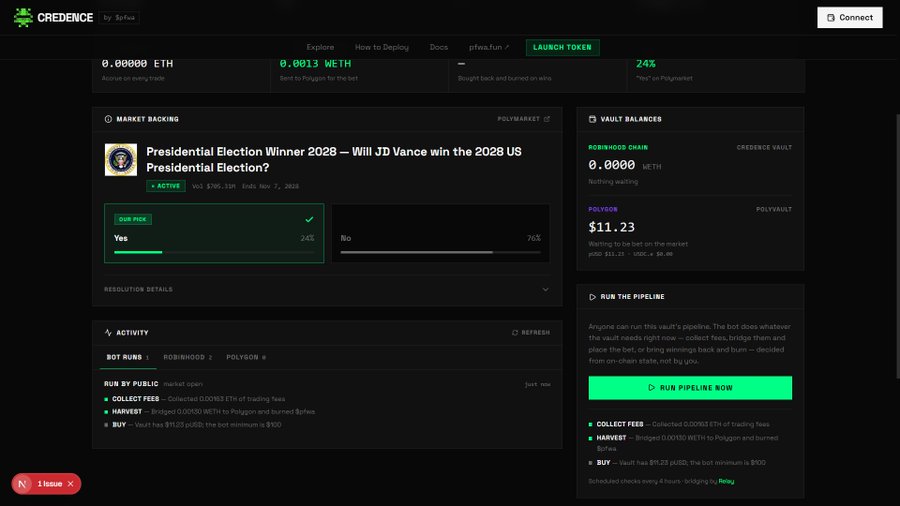Click Collect Fees line under pipeline button
The image size is (900, 506).
pyautogui.click(x=678, y=424)
